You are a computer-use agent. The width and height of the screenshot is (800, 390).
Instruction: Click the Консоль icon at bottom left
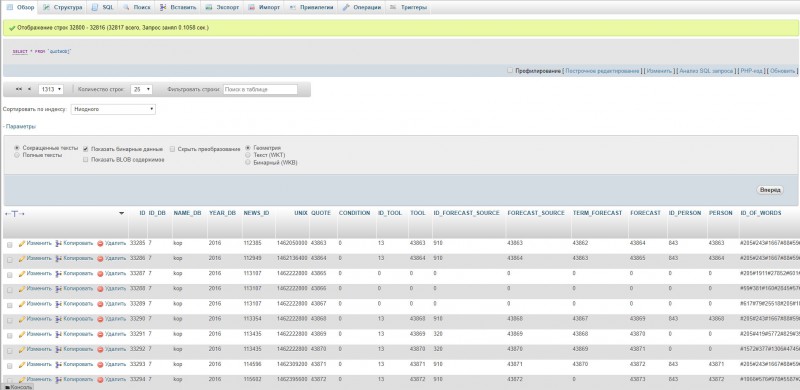[x=7, y=387]
